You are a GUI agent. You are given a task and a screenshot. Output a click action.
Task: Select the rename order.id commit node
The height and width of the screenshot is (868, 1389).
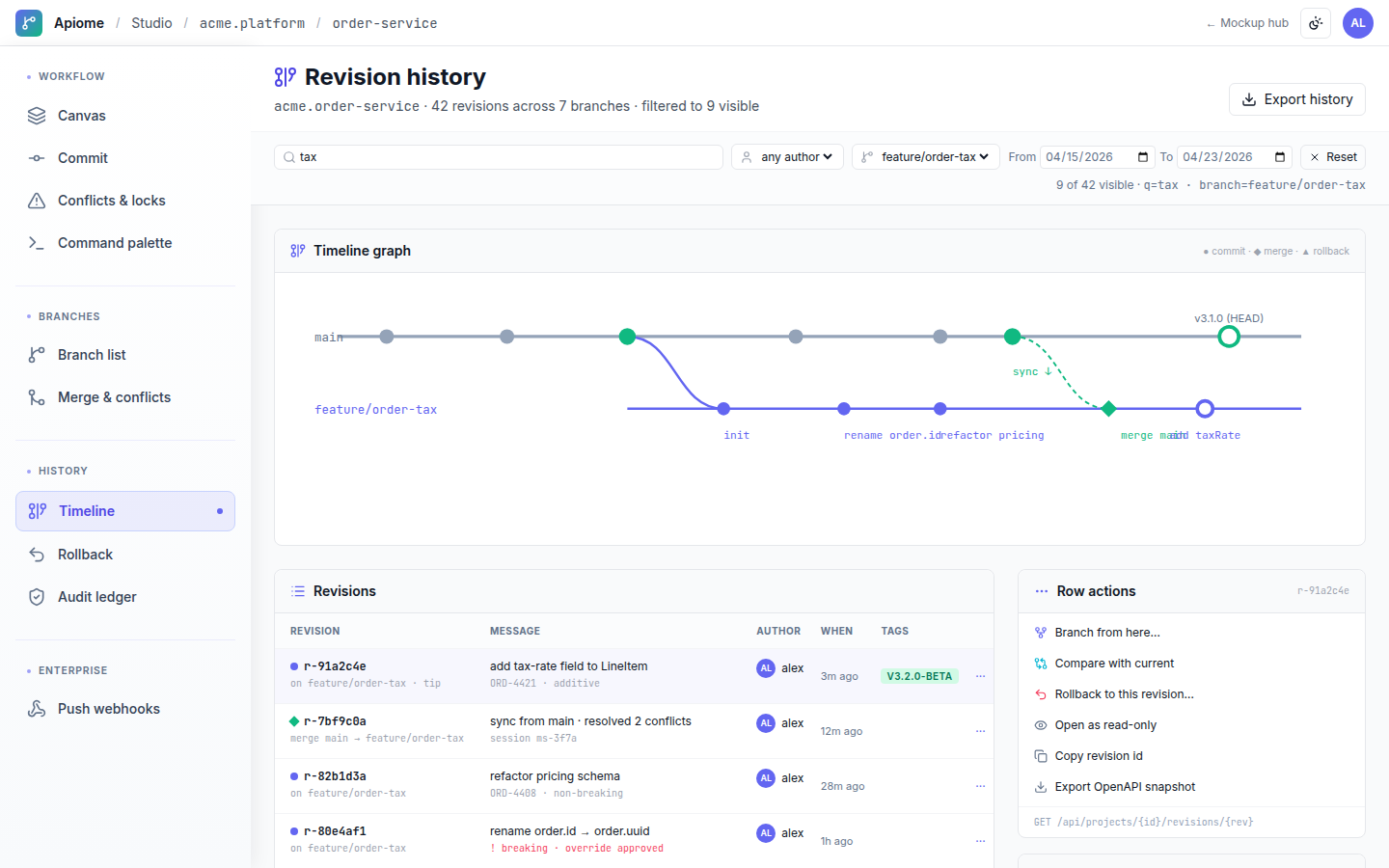point(844,409)
